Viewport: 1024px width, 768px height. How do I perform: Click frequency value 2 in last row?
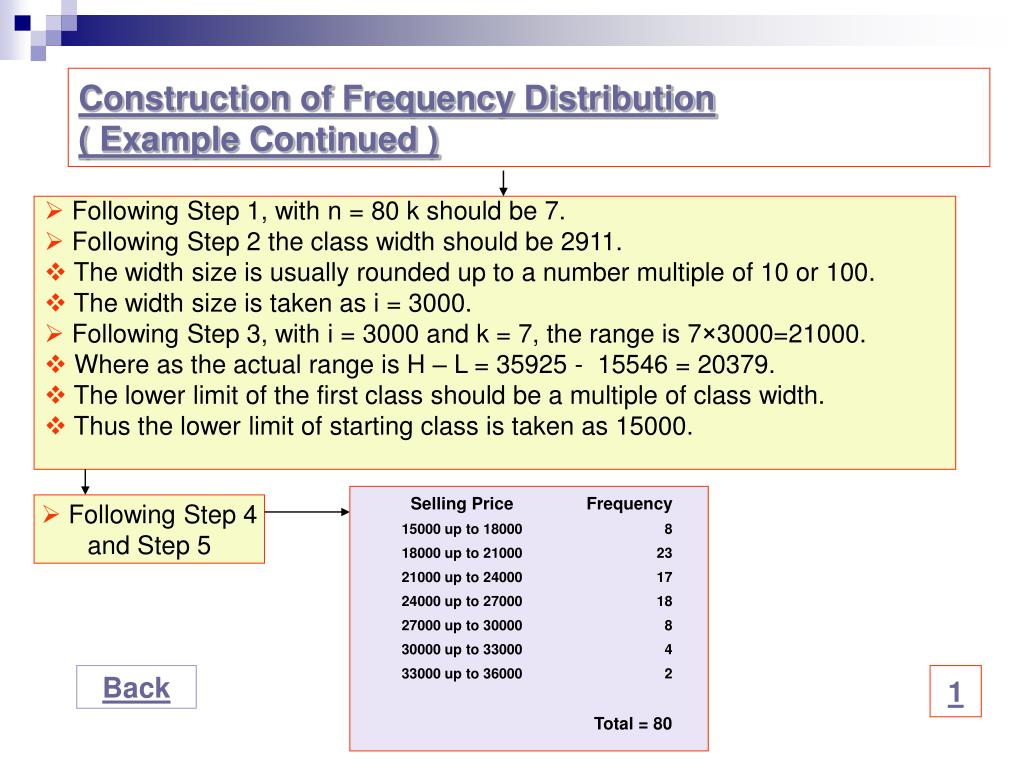pos(668,674)
